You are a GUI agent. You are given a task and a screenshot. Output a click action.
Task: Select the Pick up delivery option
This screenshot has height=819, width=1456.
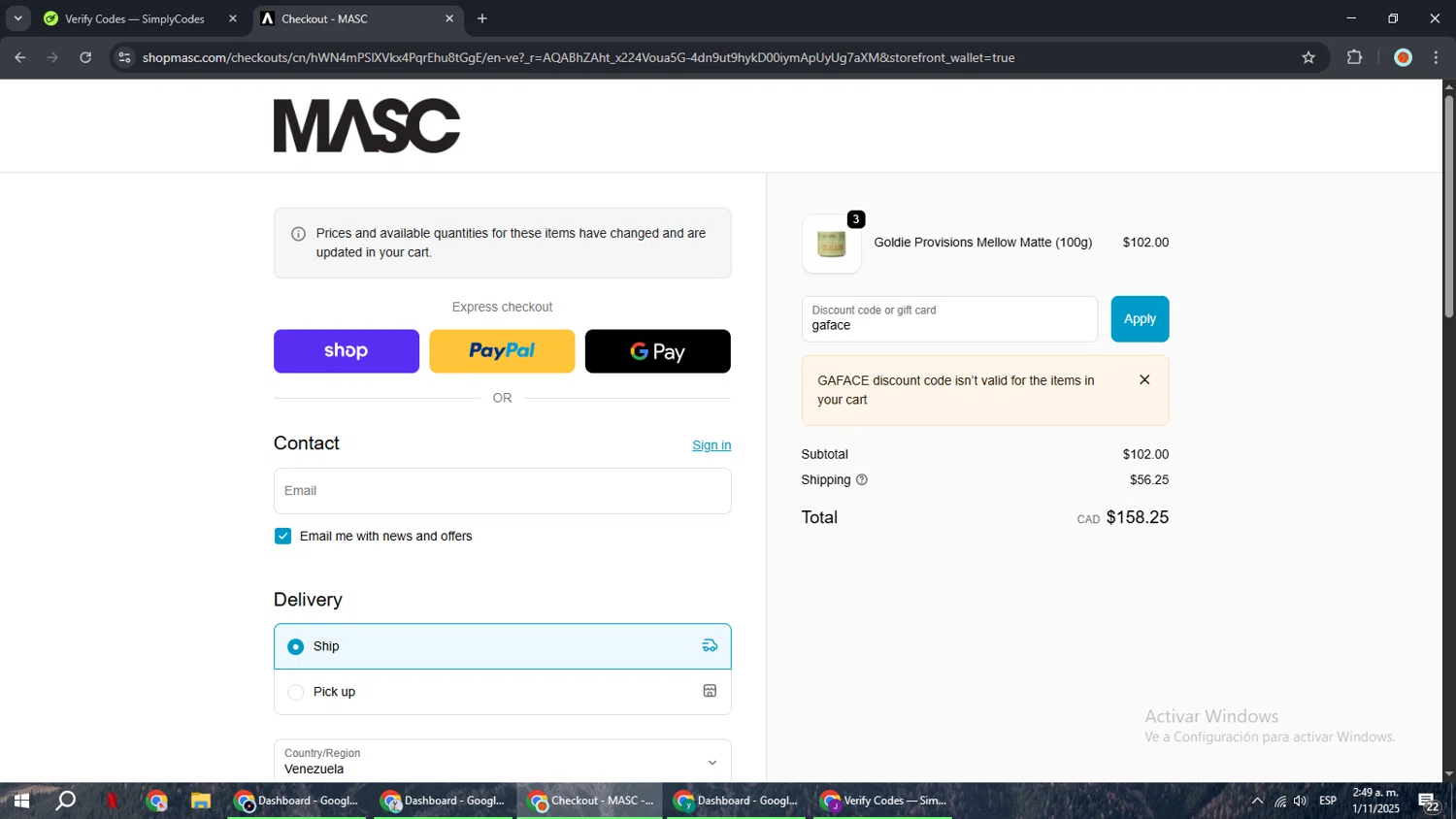502,692
